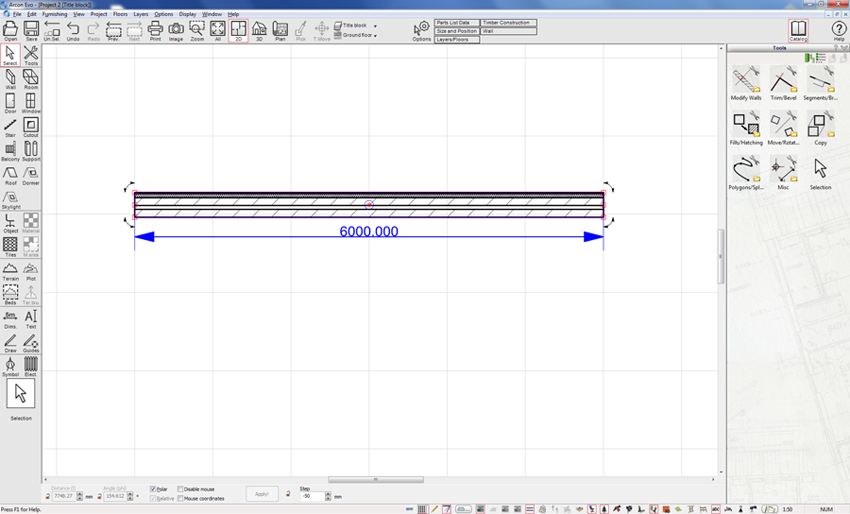Viewport: 850px width, 514px height.
Task: Toggle the Polar checkbox
Action: point(153,489)
